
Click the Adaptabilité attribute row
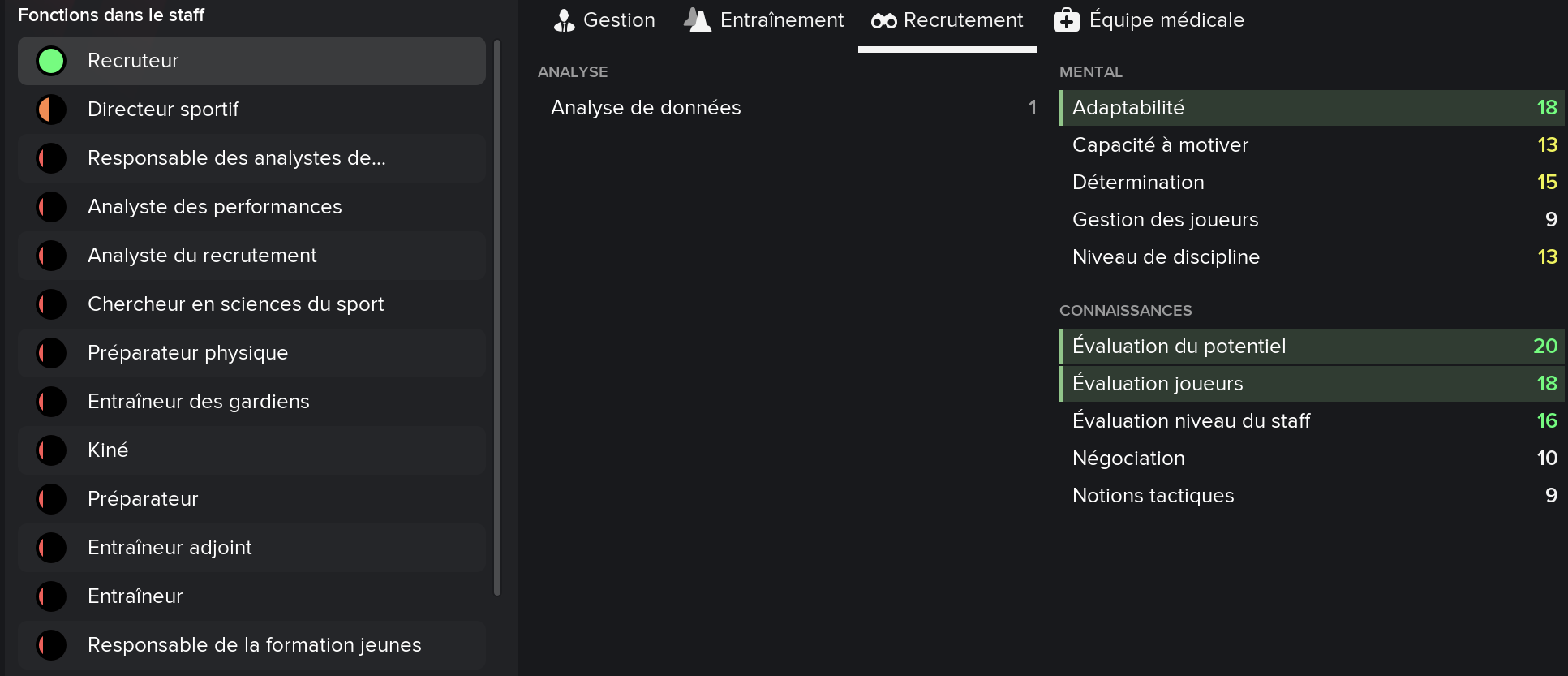tap(1312, 108)
